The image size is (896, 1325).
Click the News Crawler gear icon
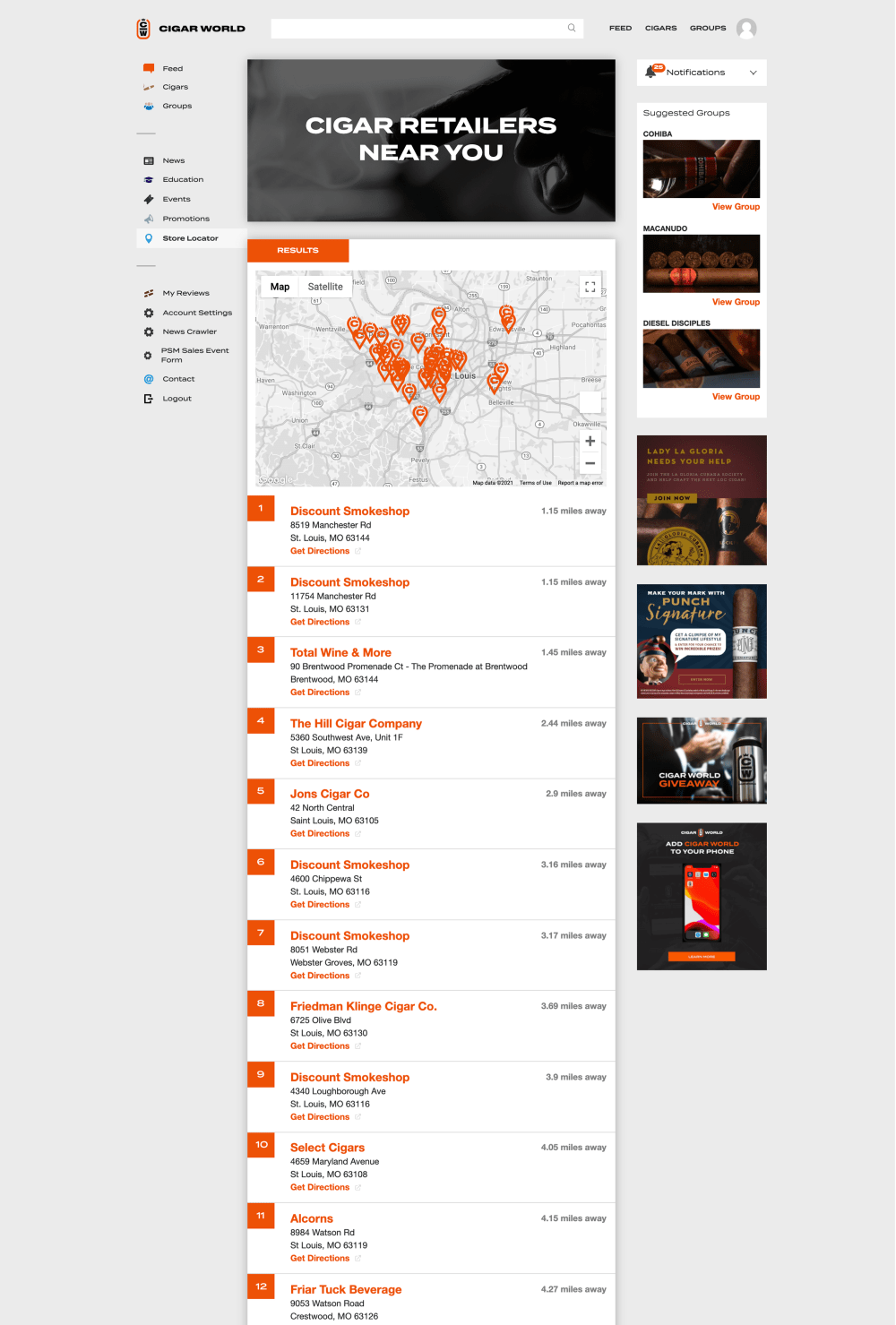pos(149,331)
